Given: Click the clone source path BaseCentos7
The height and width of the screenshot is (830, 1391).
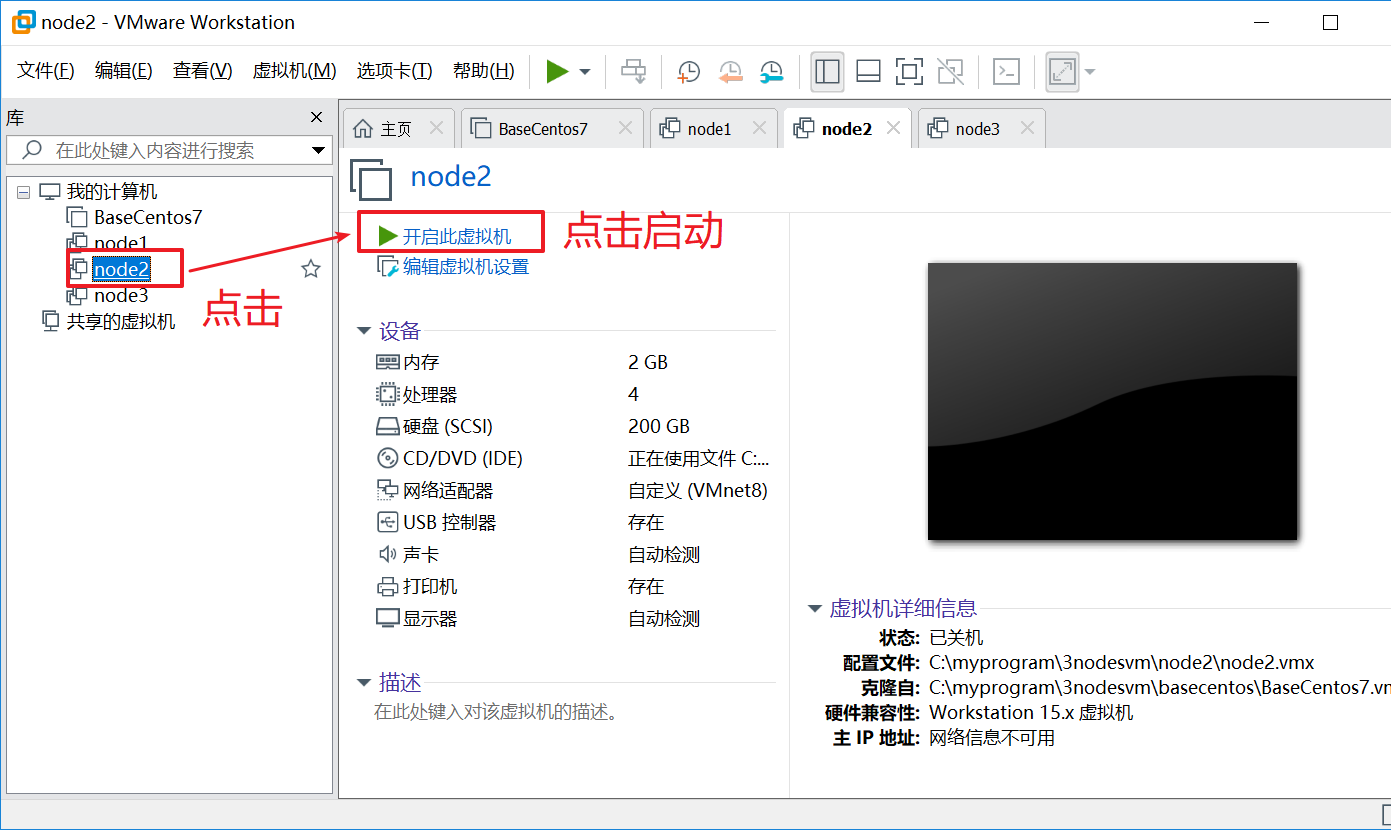Looking at the screenshot, I should 1160,687.
